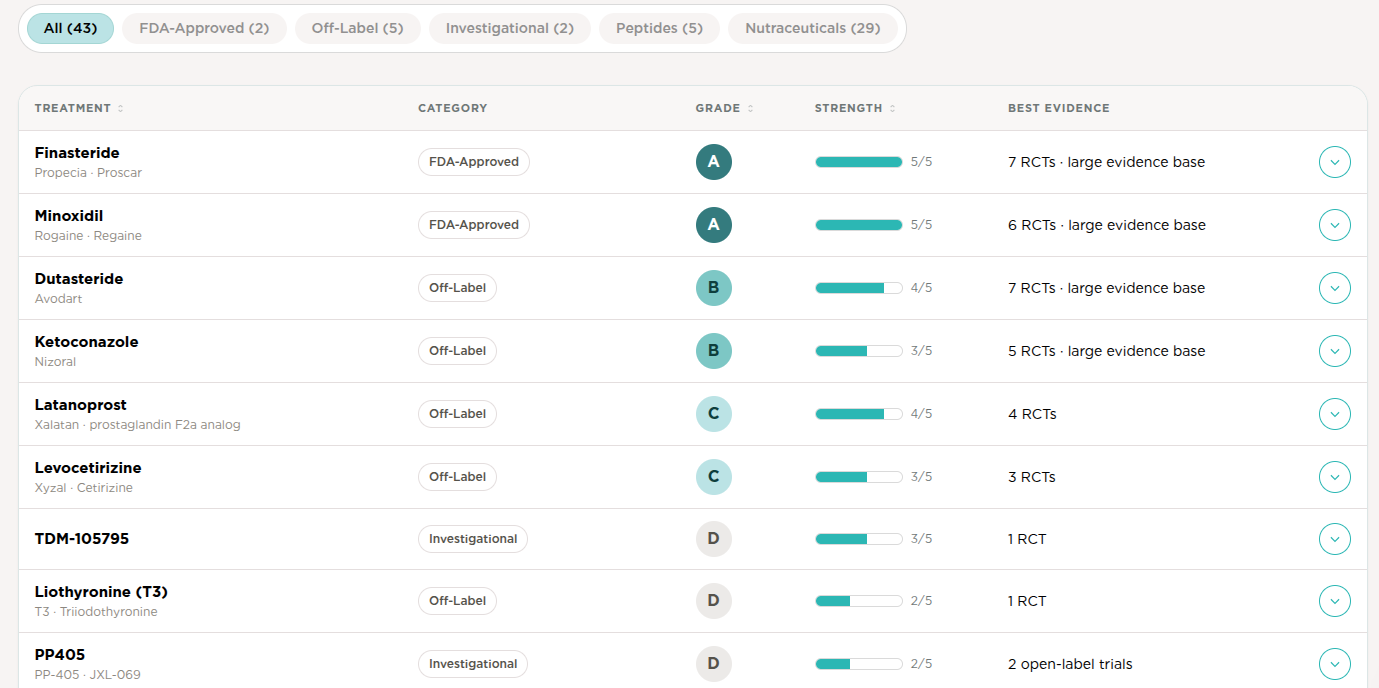Click the Off-Label tag on Dutasteride
The image size is (1379, 688).
click(x=457, y=288)
